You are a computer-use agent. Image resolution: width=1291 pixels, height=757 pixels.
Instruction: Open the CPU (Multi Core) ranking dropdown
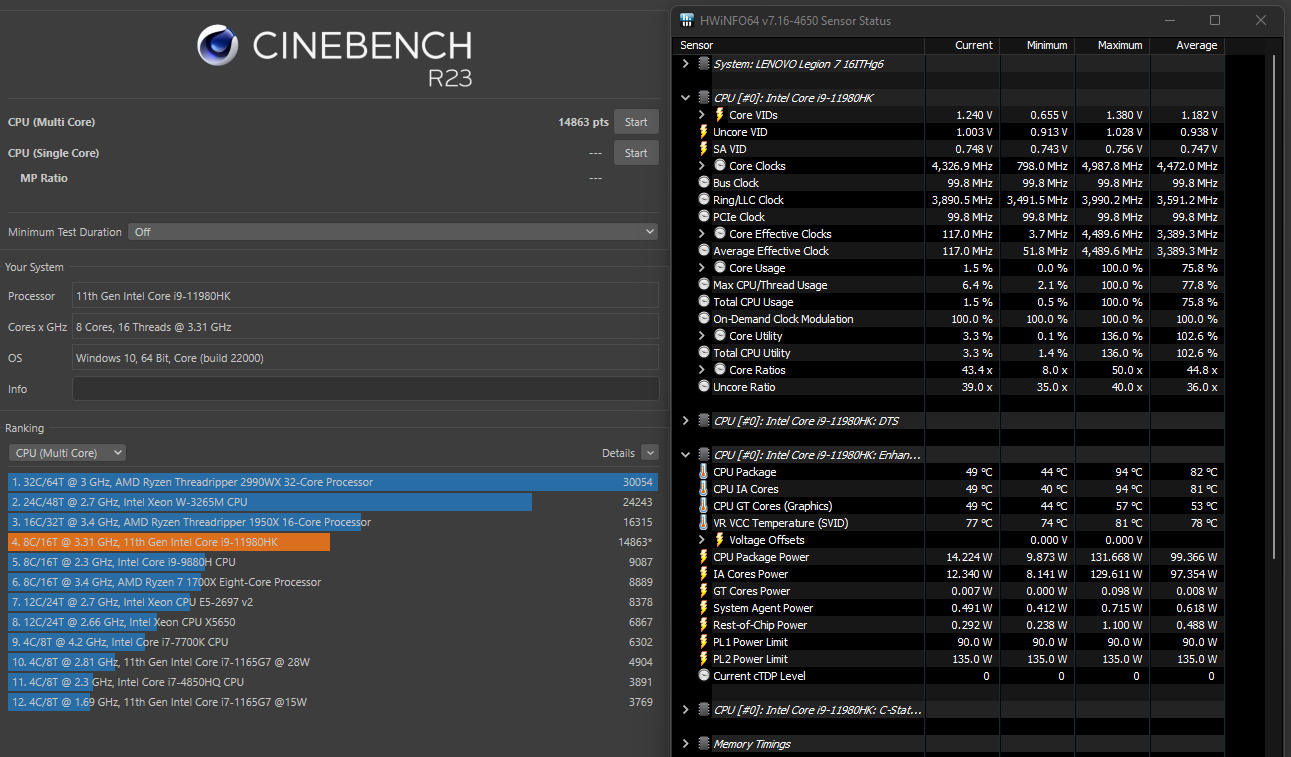(x=67, y=453)
